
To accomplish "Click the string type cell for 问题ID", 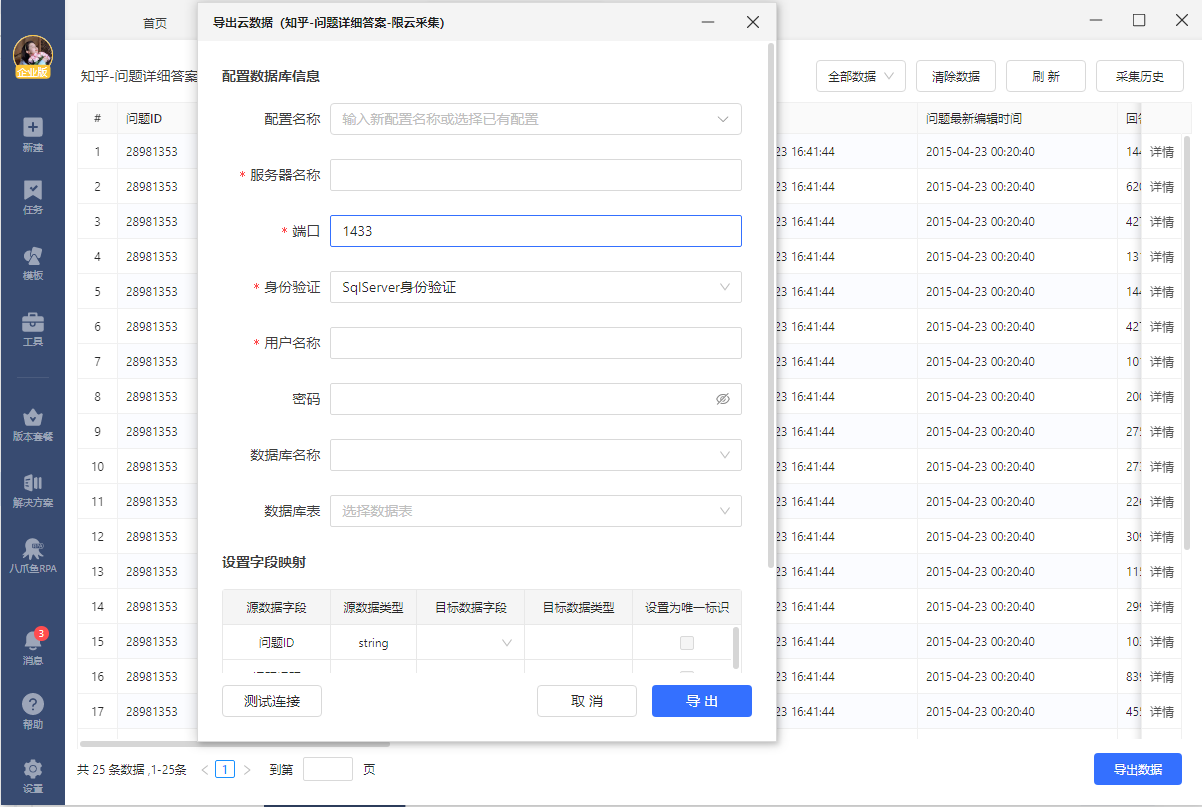I will point(373,643).
